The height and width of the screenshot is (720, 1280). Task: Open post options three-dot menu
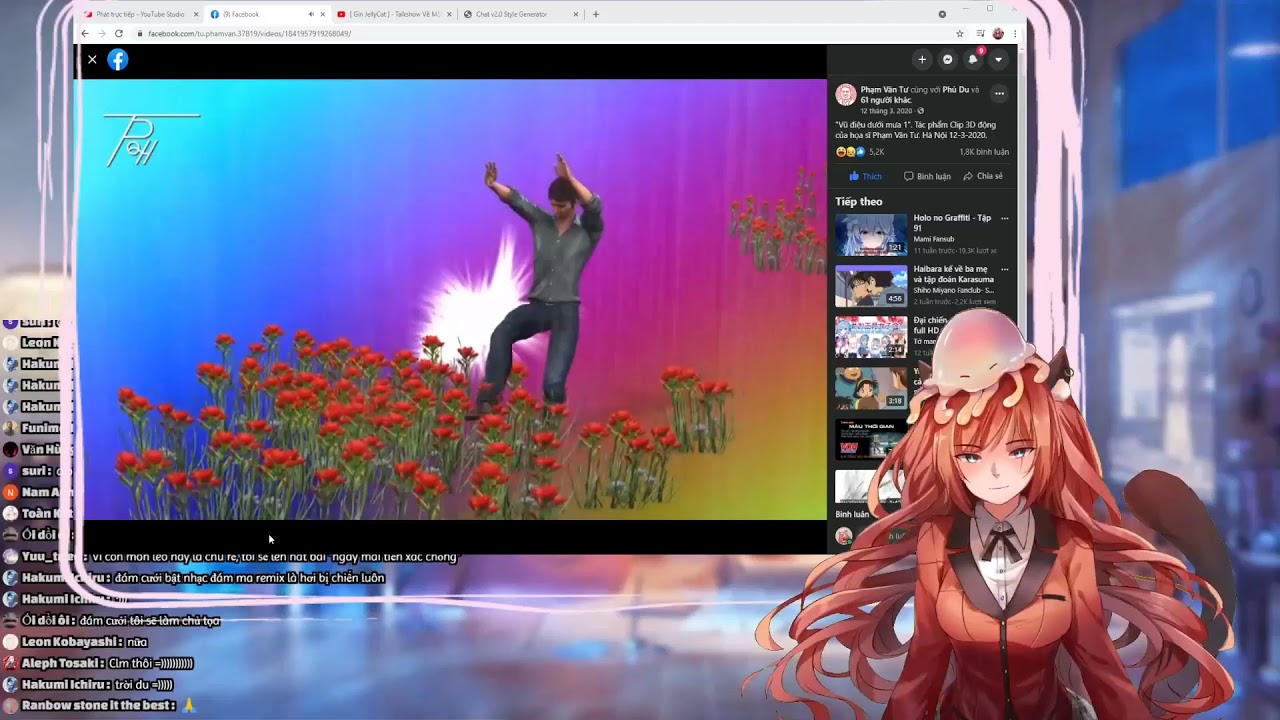pos(998,94)
